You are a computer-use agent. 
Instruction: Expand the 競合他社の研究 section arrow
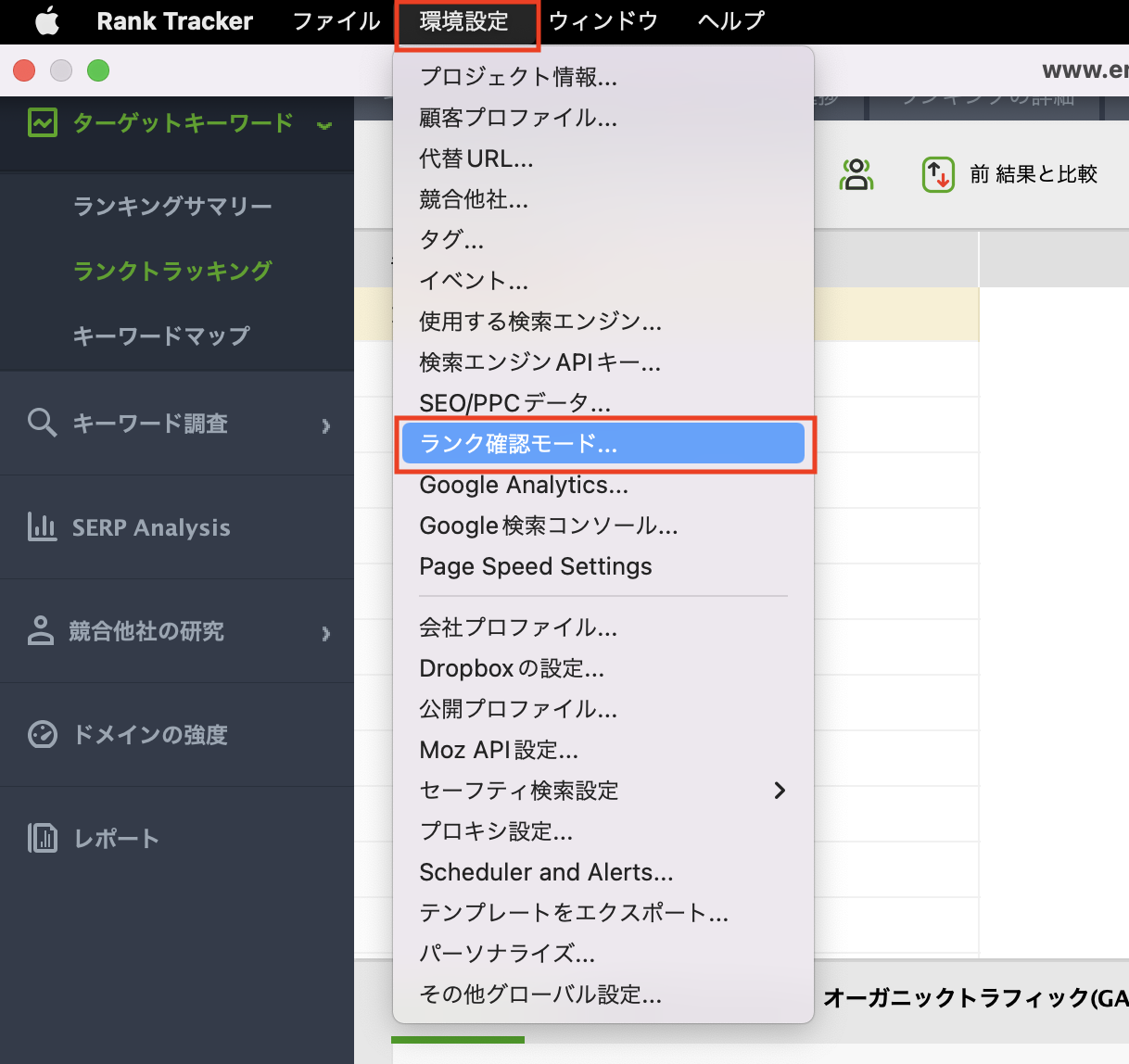coord(325,633)
